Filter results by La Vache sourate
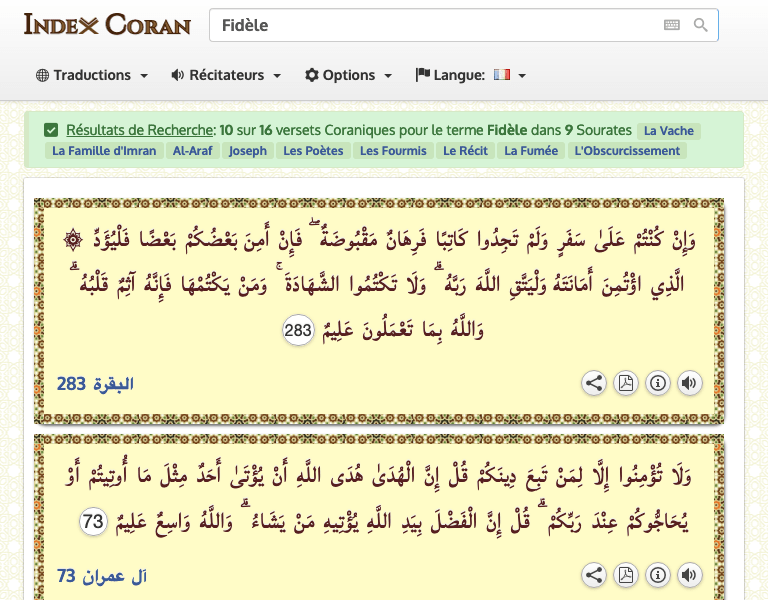This screenshot has height=600, width=768. click(x=669, y=131)
